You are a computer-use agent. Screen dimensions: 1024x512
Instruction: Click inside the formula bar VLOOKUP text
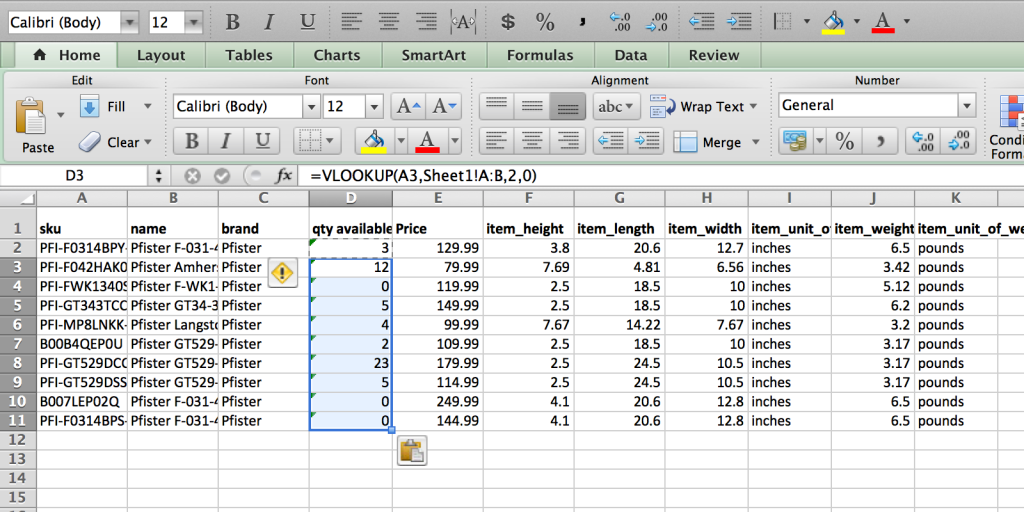pyautogui.click(x=424, y=176)
